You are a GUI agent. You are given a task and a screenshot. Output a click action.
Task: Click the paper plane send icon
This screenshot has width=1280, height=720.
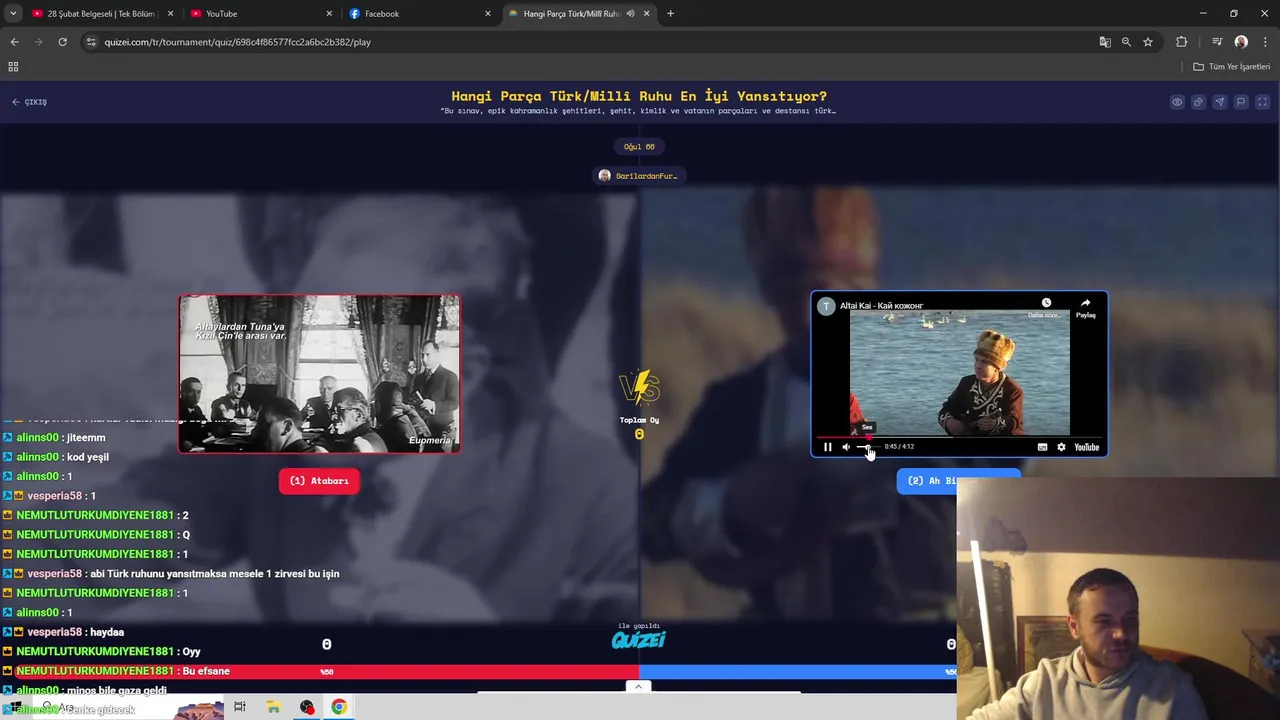point(1219,102)
